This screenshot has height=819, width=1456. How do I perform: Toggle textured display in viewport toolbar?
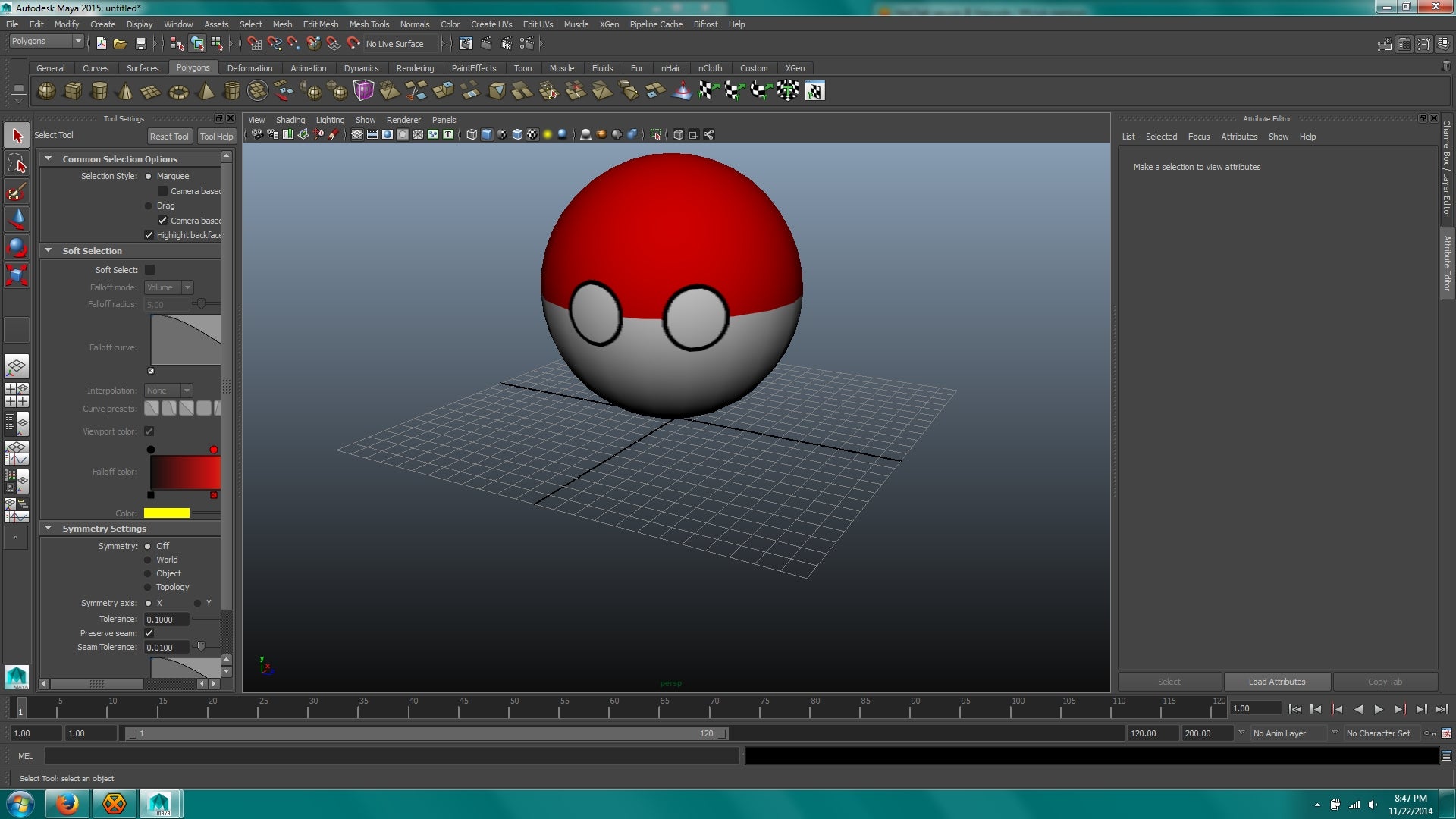coord(532,134)
